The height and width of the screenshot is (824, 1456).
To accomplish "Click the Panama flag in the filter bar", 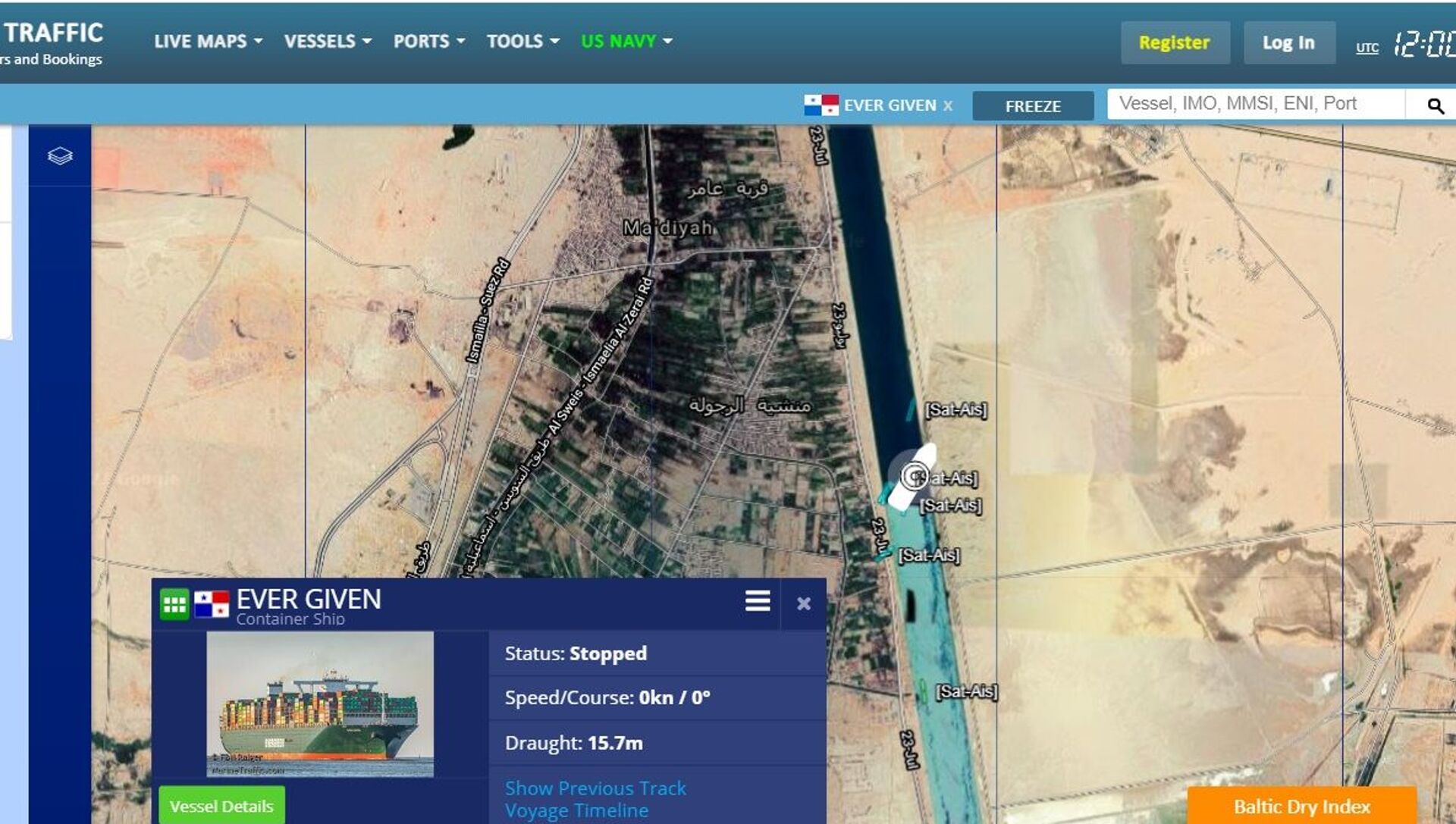I will click(821, 105).
